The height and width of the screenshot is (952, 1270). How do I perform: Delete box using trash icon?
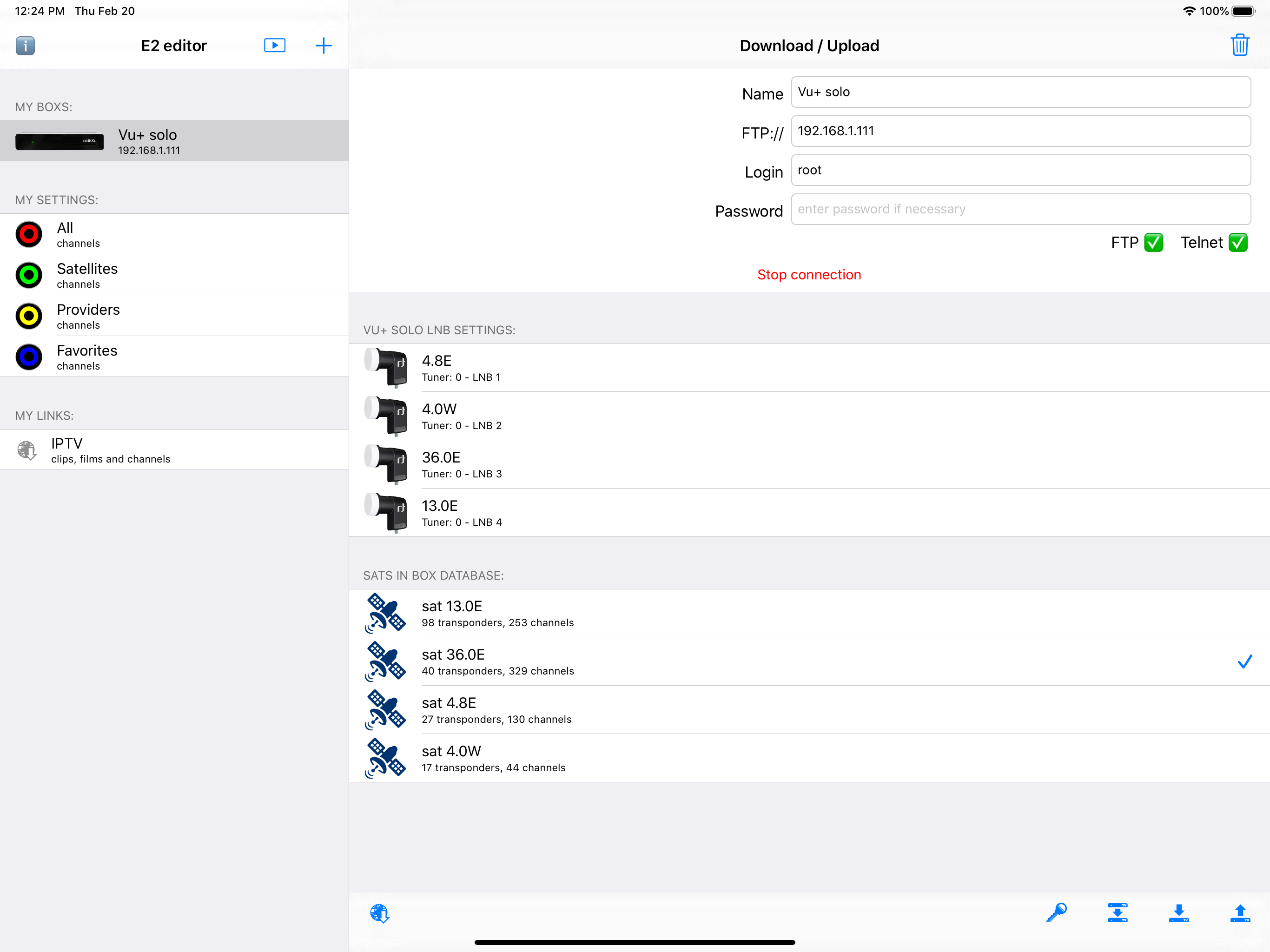tap(1240, 46)
